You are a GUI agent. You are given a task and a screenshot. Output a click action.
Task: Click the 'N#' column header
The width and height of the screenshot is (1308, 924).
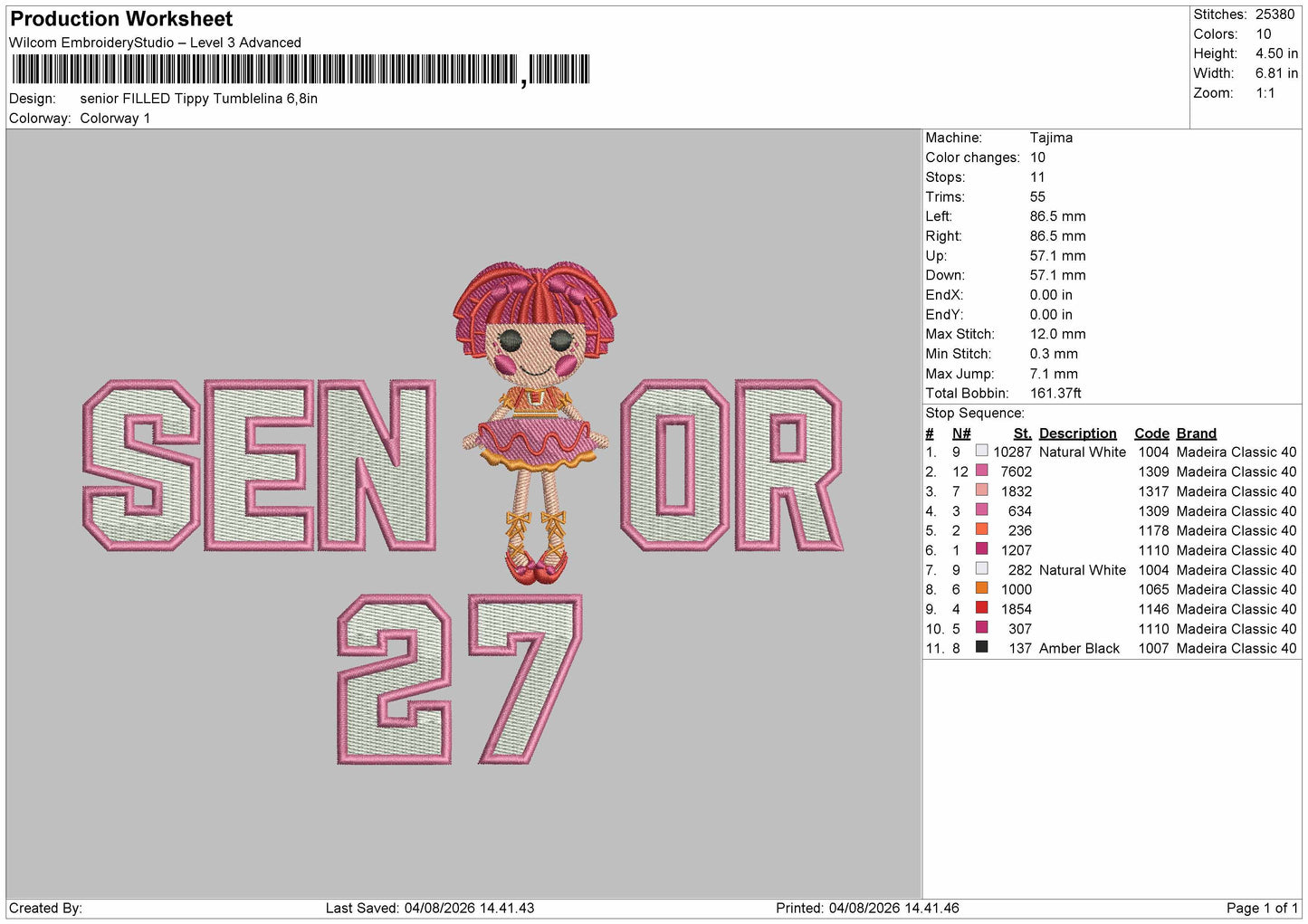click(961, 433)
